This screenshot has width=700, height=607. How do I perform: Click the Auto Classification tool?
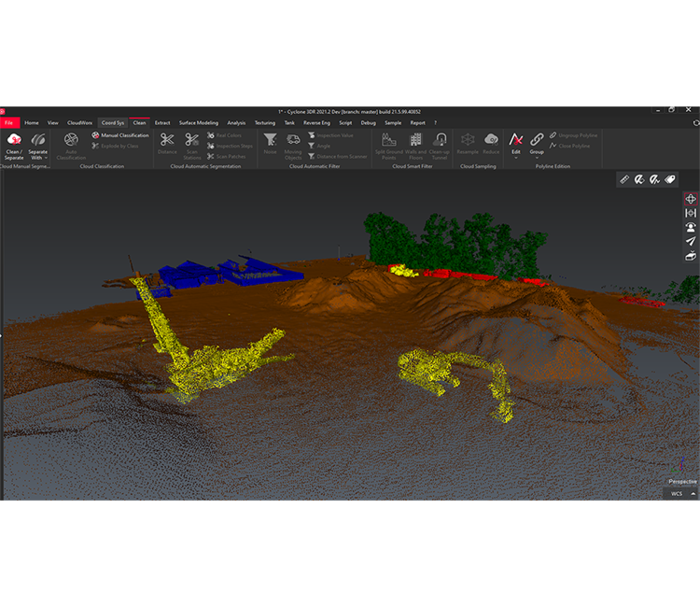click(71, 146)
